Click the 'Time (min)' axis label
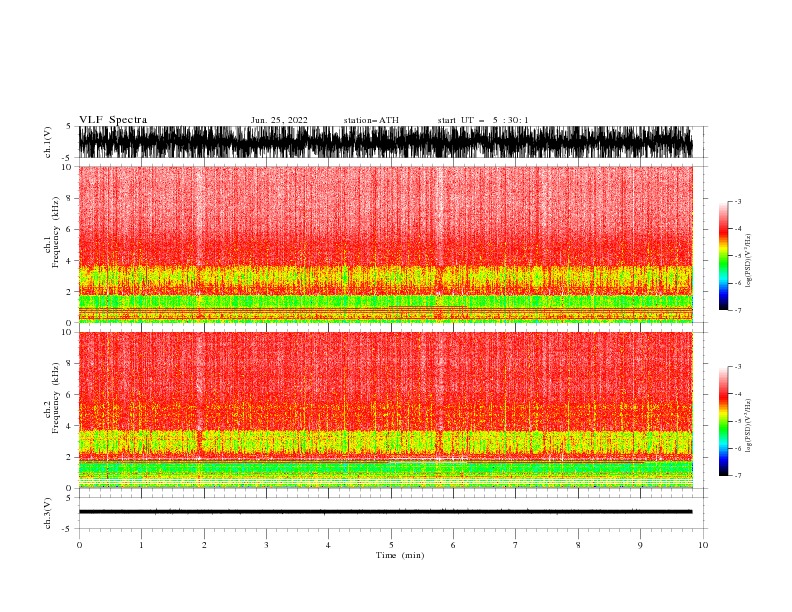 coord(400,555)
